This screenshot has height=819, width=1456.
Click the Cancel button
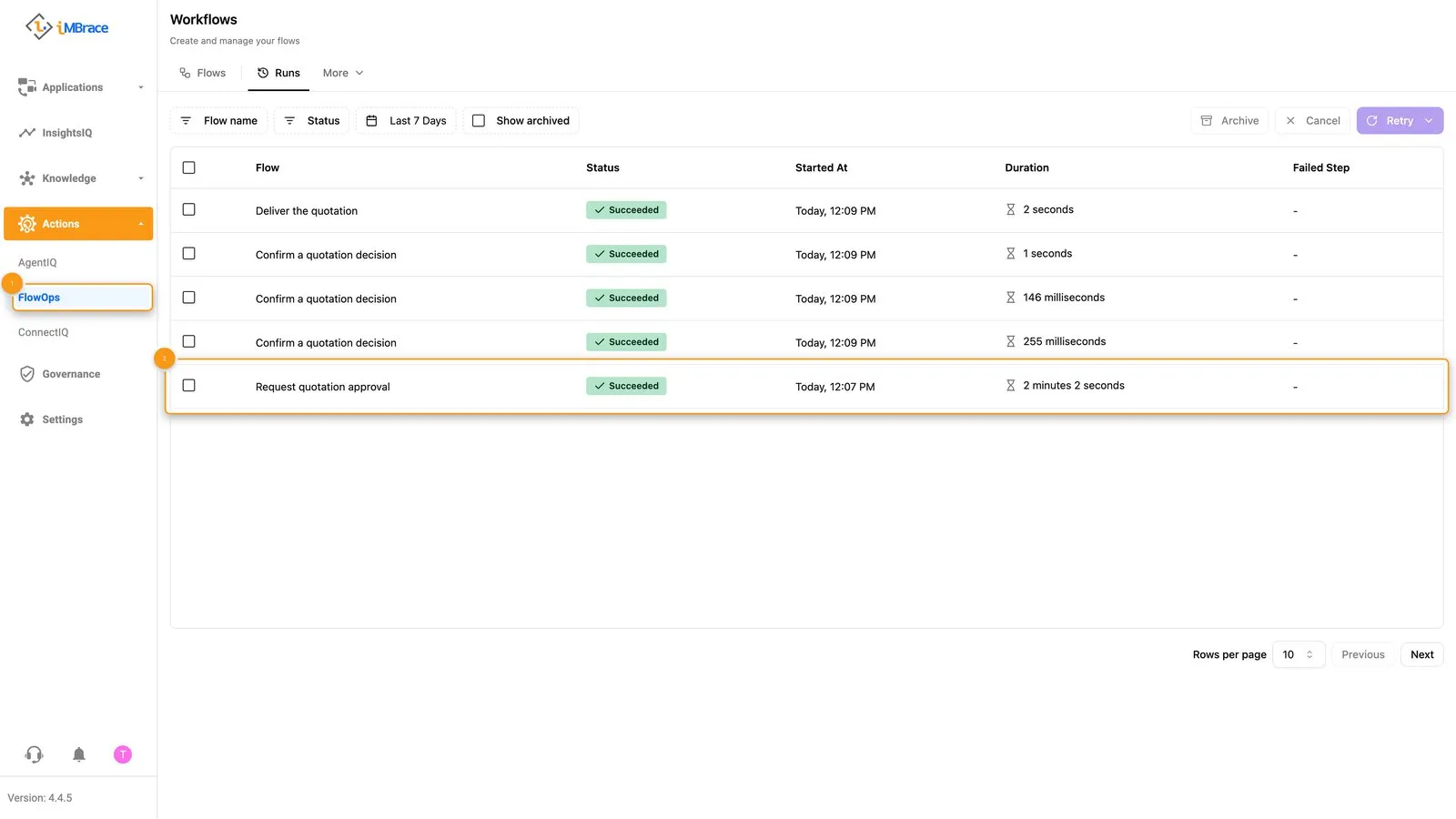point(1312,120)
